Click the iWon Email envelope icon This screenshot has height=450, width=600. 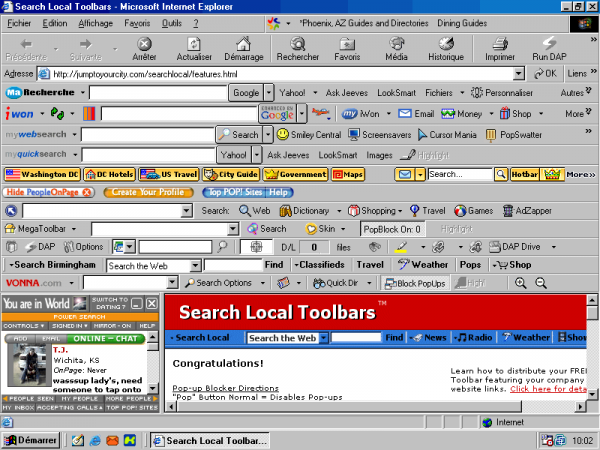(x=404, y=114)
